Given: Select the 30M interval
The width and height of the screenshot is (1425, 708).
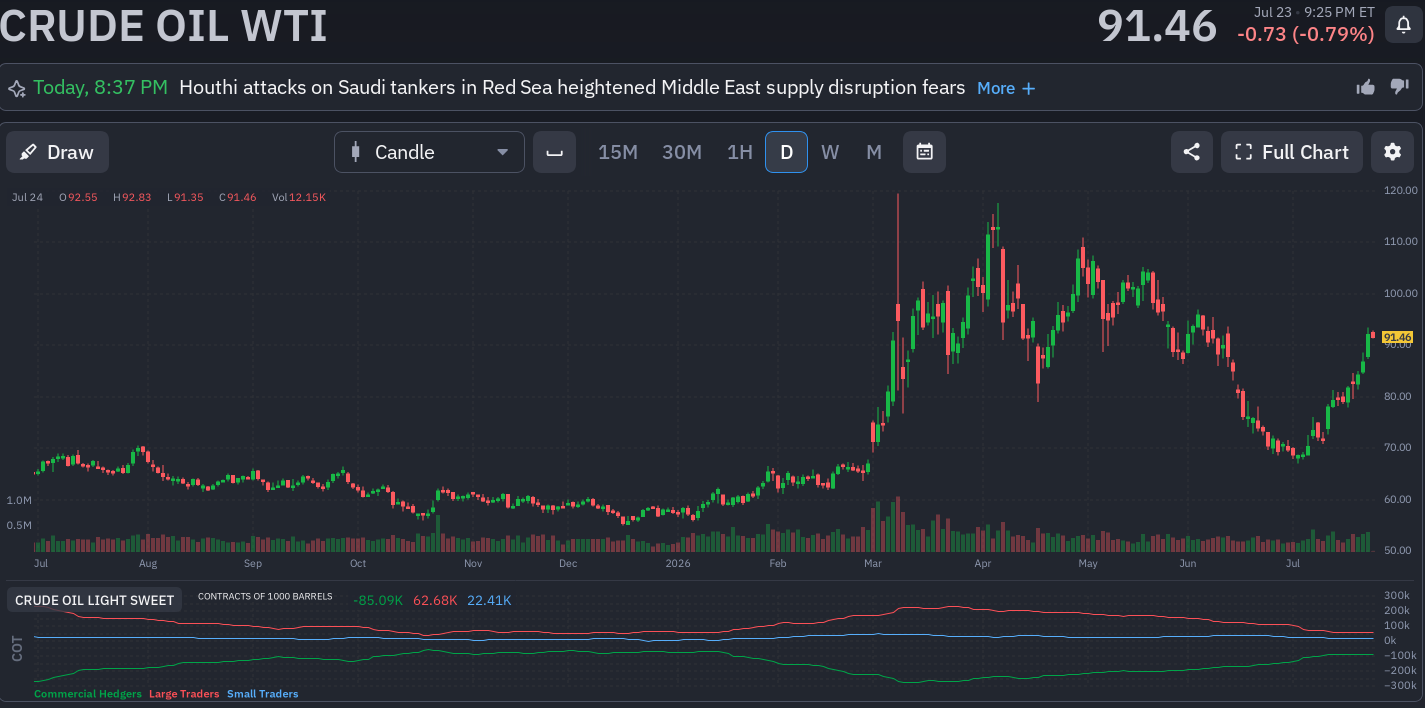Looking at the screenshot, I should pyautogui.click(x=682, y=152).
